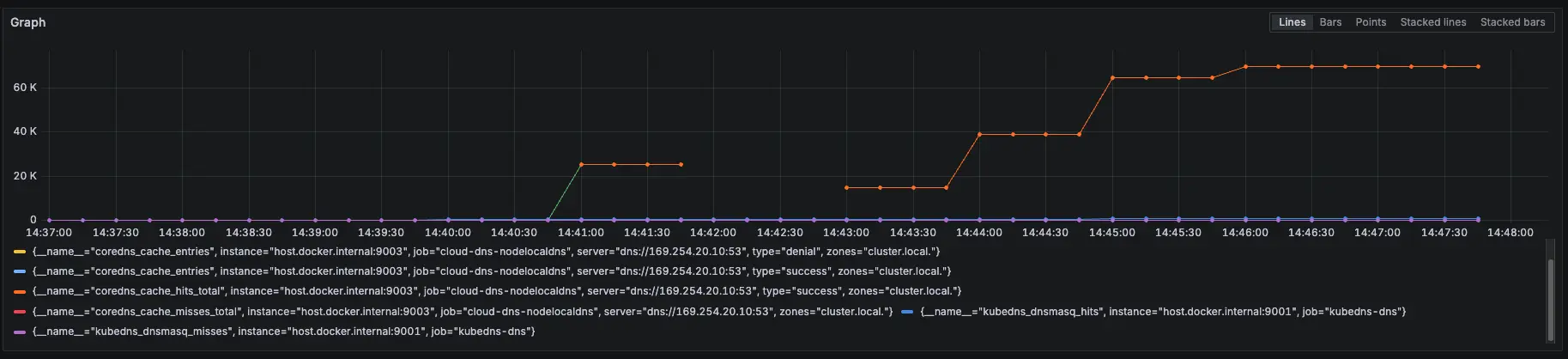
Task: Click red swatch for coredns_cache_misses_total
Action: [20, 312]
